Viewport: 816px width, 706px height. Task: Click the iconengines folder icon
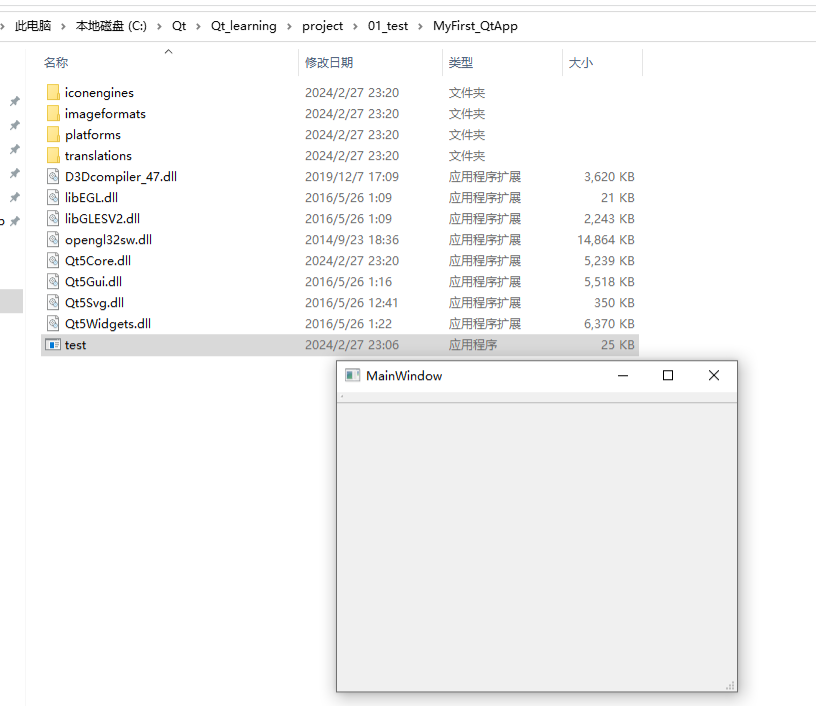[53, 93]
